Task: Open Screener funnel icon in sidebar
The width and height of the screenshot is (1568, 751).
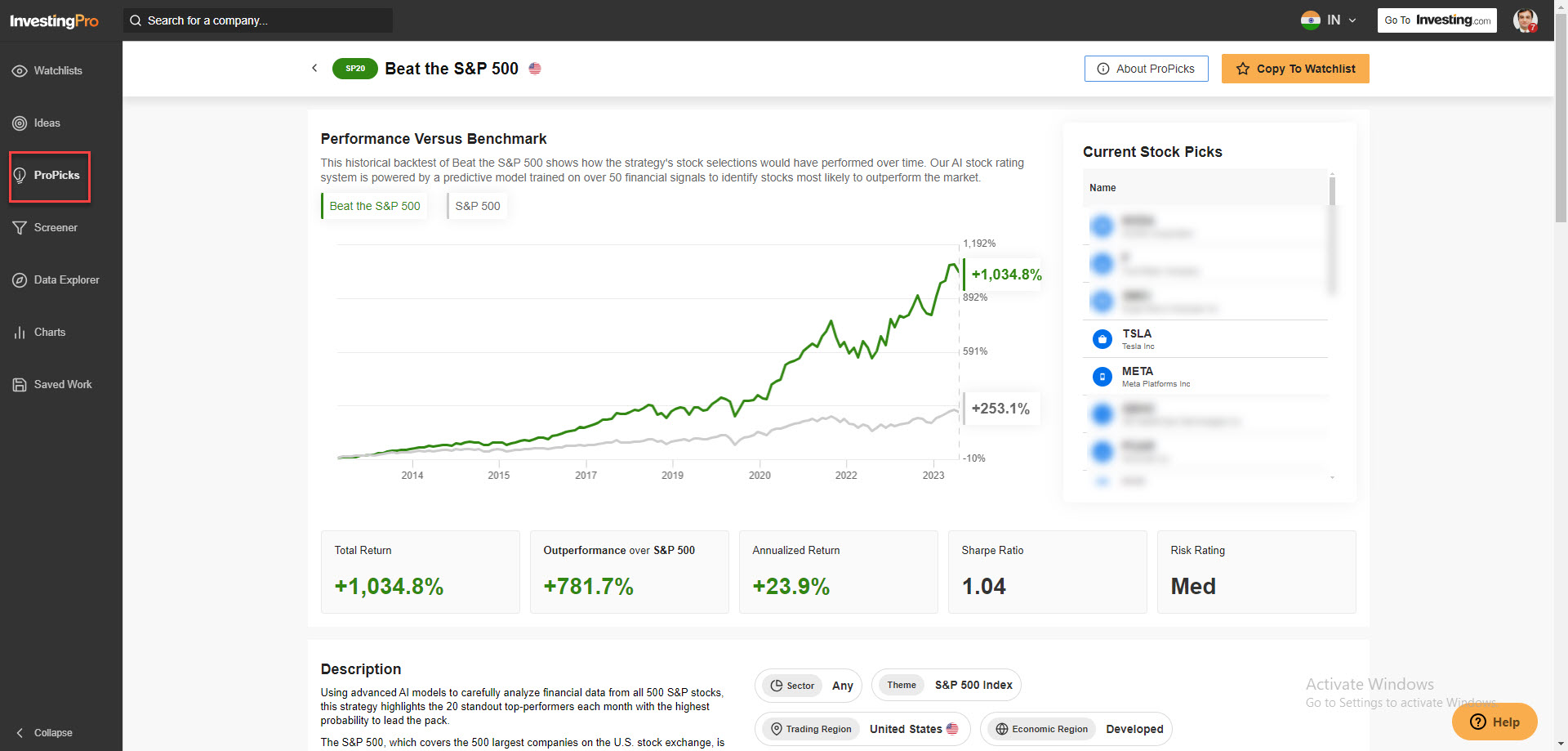Action: tap(20, 228)
